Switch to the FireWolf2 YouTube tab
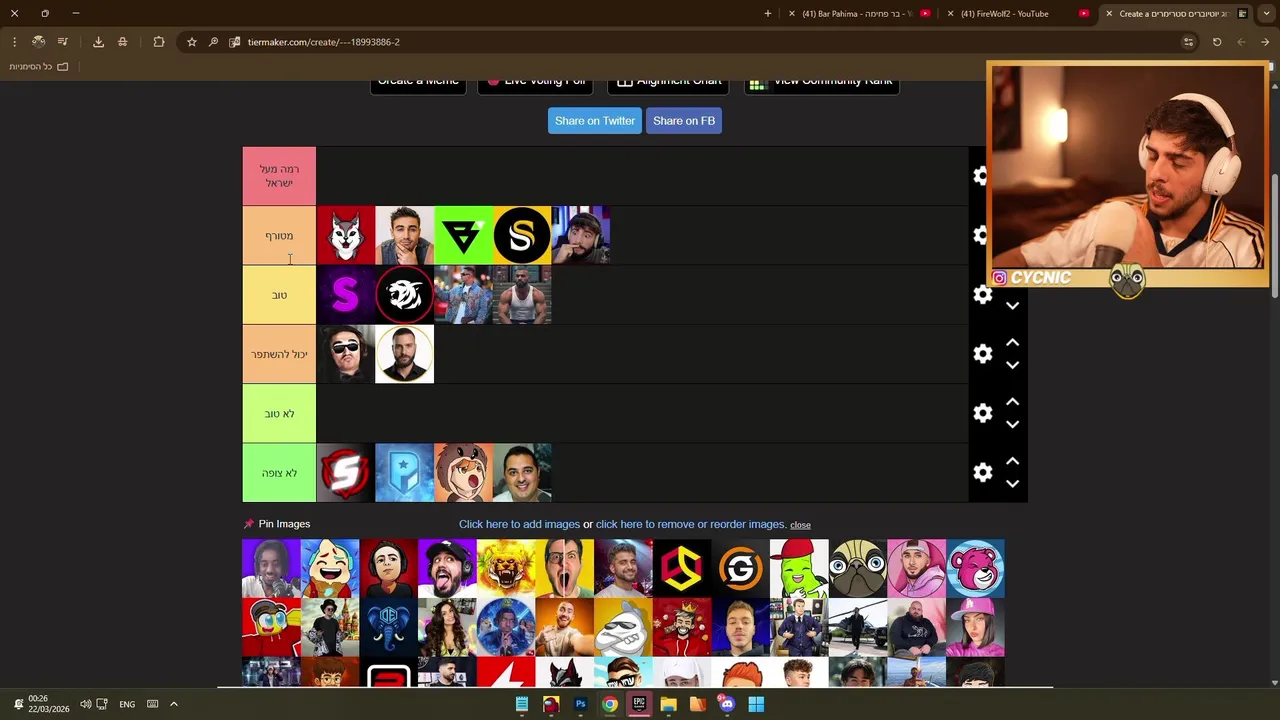Viewport: 1280px width, 720px height. point(1016,13)
